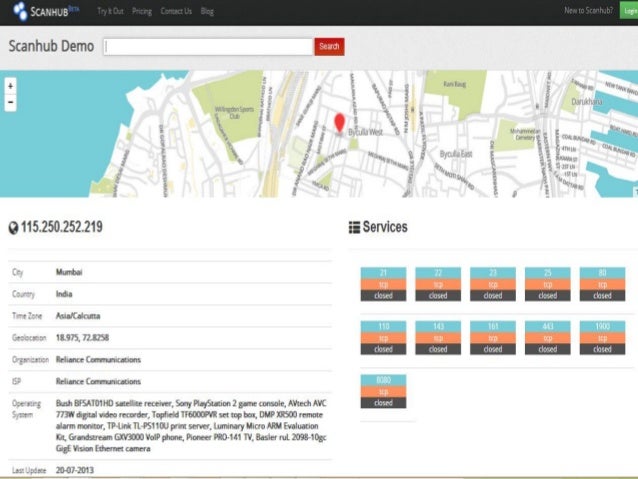
Task: Select the port 1900 service tile
Action: tap(602, 338)
